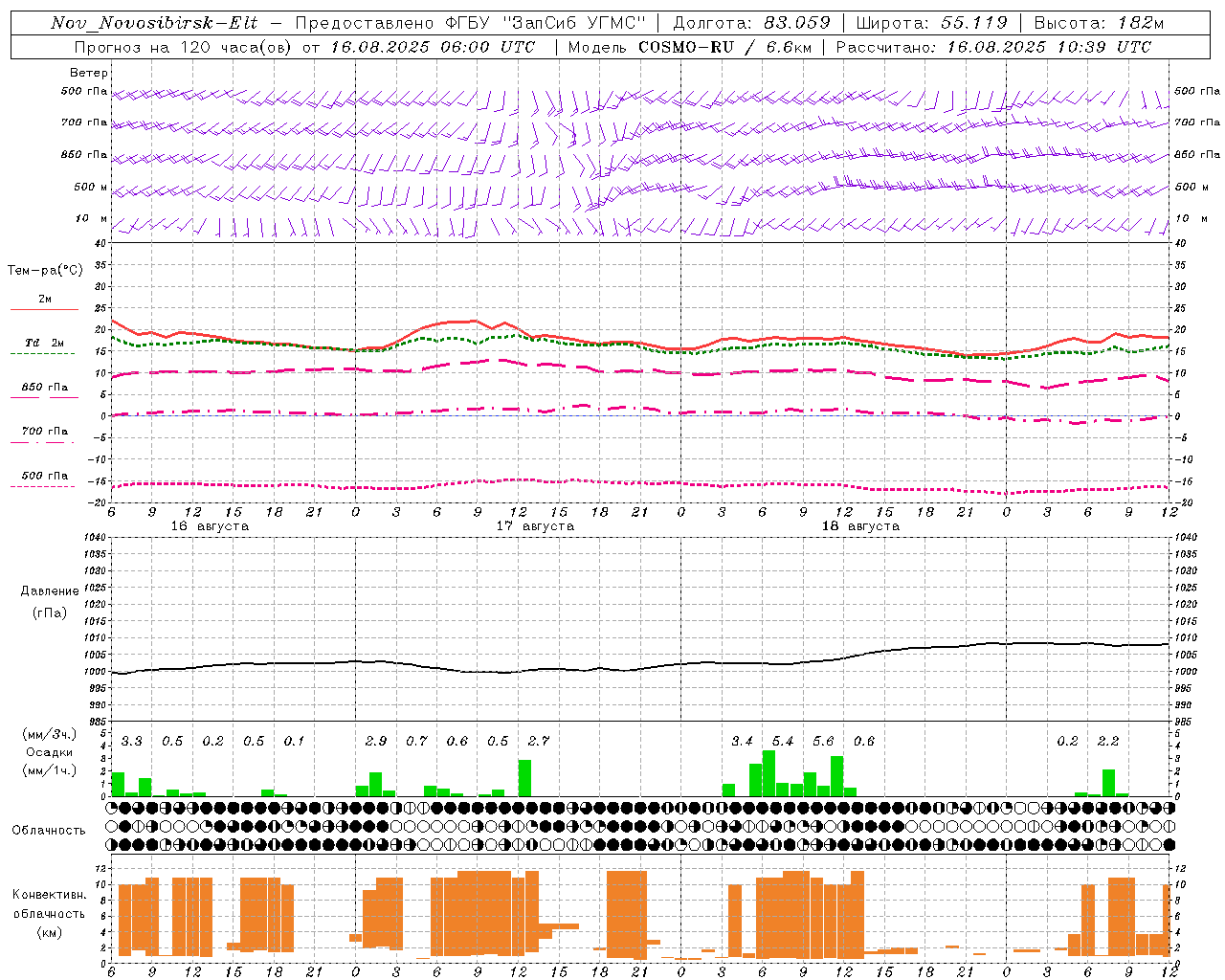This screenshot has width=1225, height=980.
Task: Click the 16 августа date label
Action: pos(210,526)
